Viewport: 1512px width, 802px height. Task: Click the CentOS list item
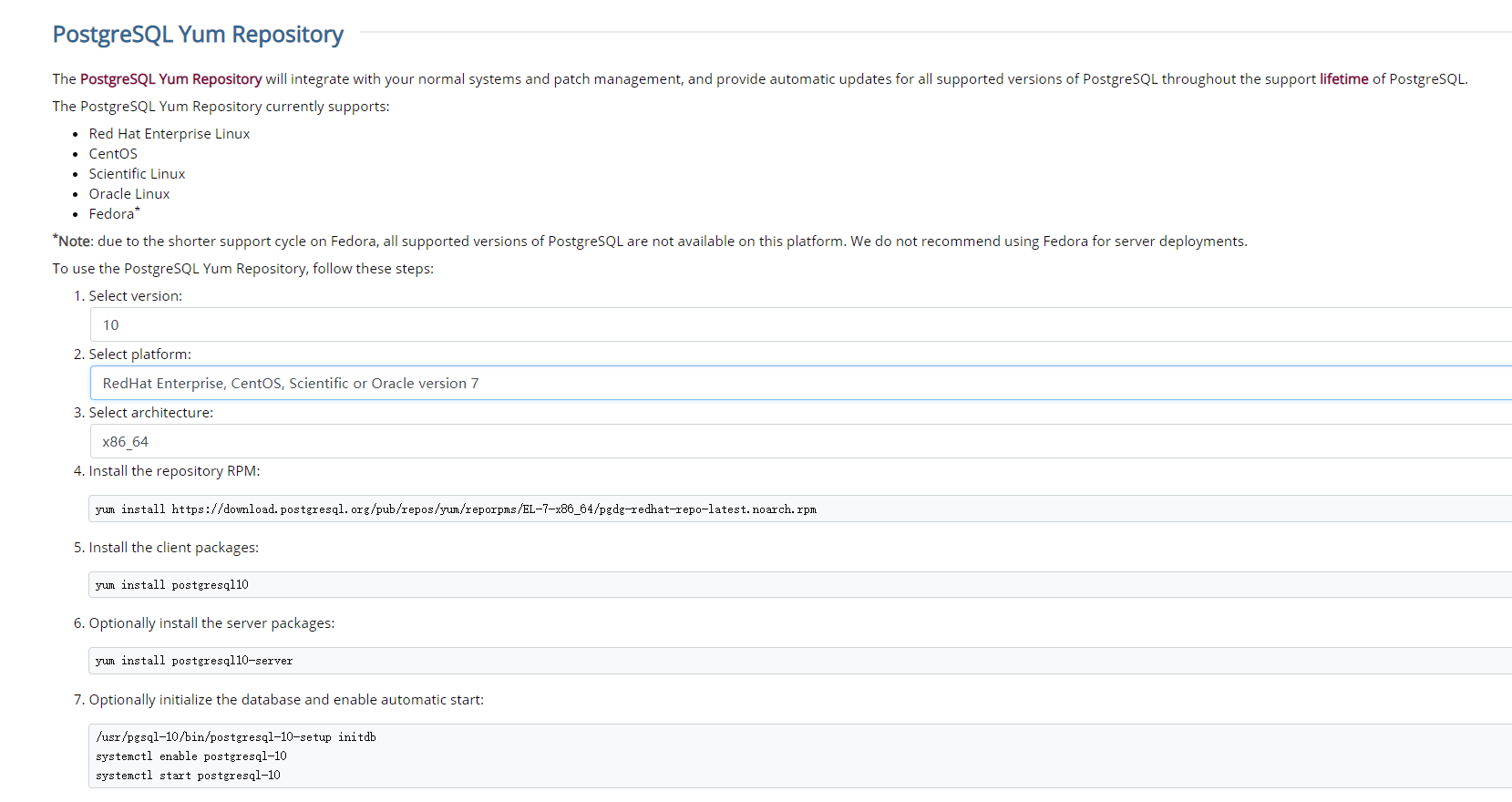tap(113, 154)
